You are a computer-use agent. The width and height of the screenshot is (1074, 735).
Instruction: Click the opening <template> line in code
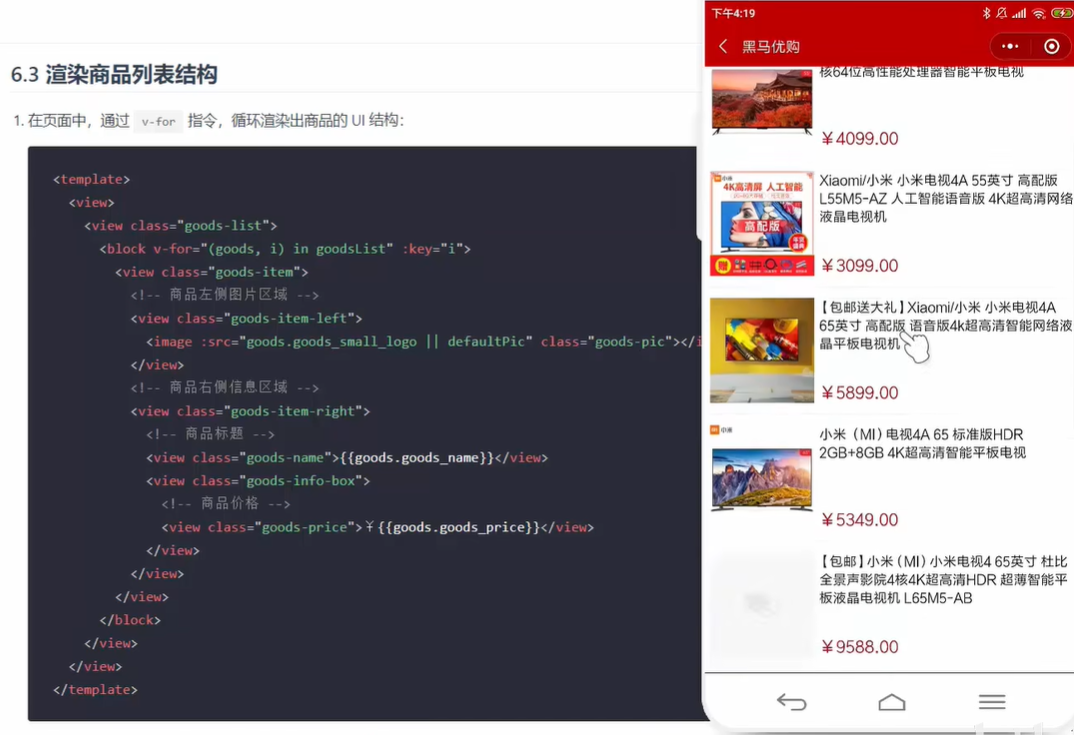(91, 179)
